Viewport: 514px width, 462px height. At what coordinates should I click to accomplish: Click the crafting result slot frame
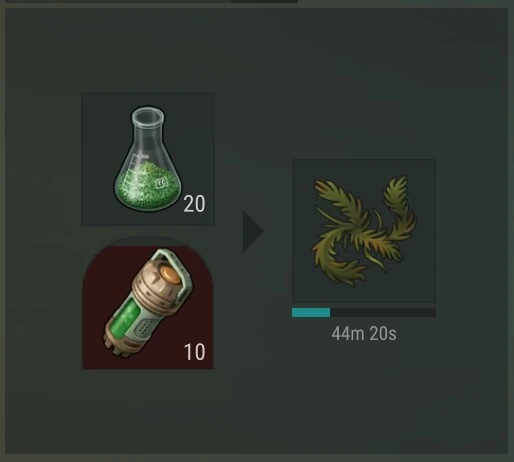click(x=364, y=231)
